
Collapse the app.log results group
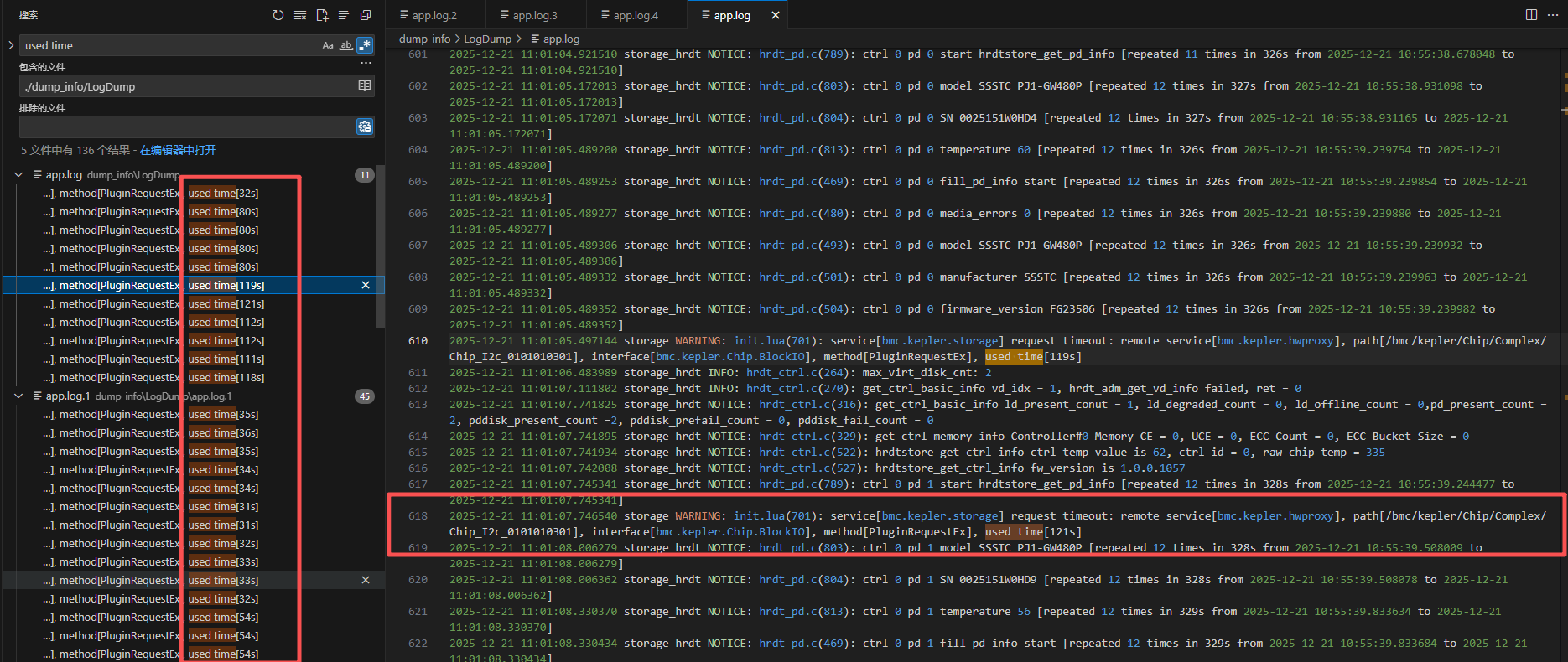18,175
